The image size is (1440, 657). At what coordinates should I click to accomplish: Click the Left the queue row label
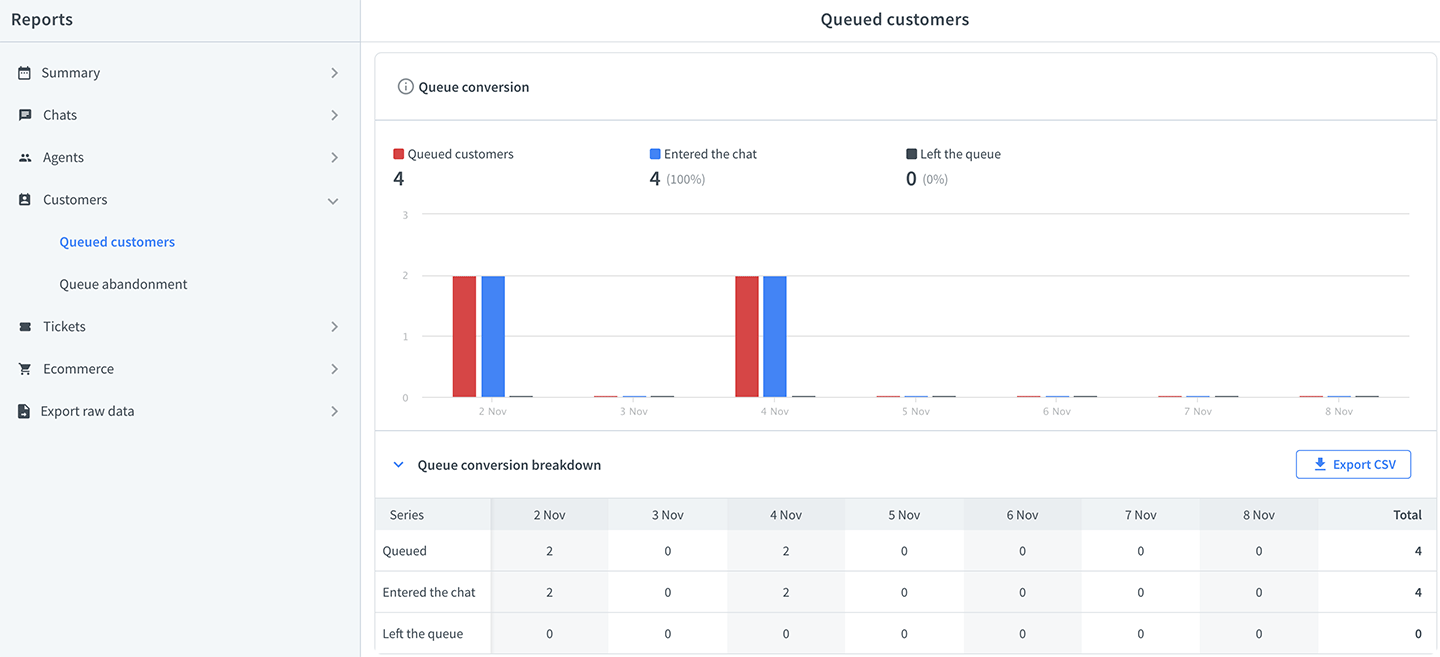point(423,633)
